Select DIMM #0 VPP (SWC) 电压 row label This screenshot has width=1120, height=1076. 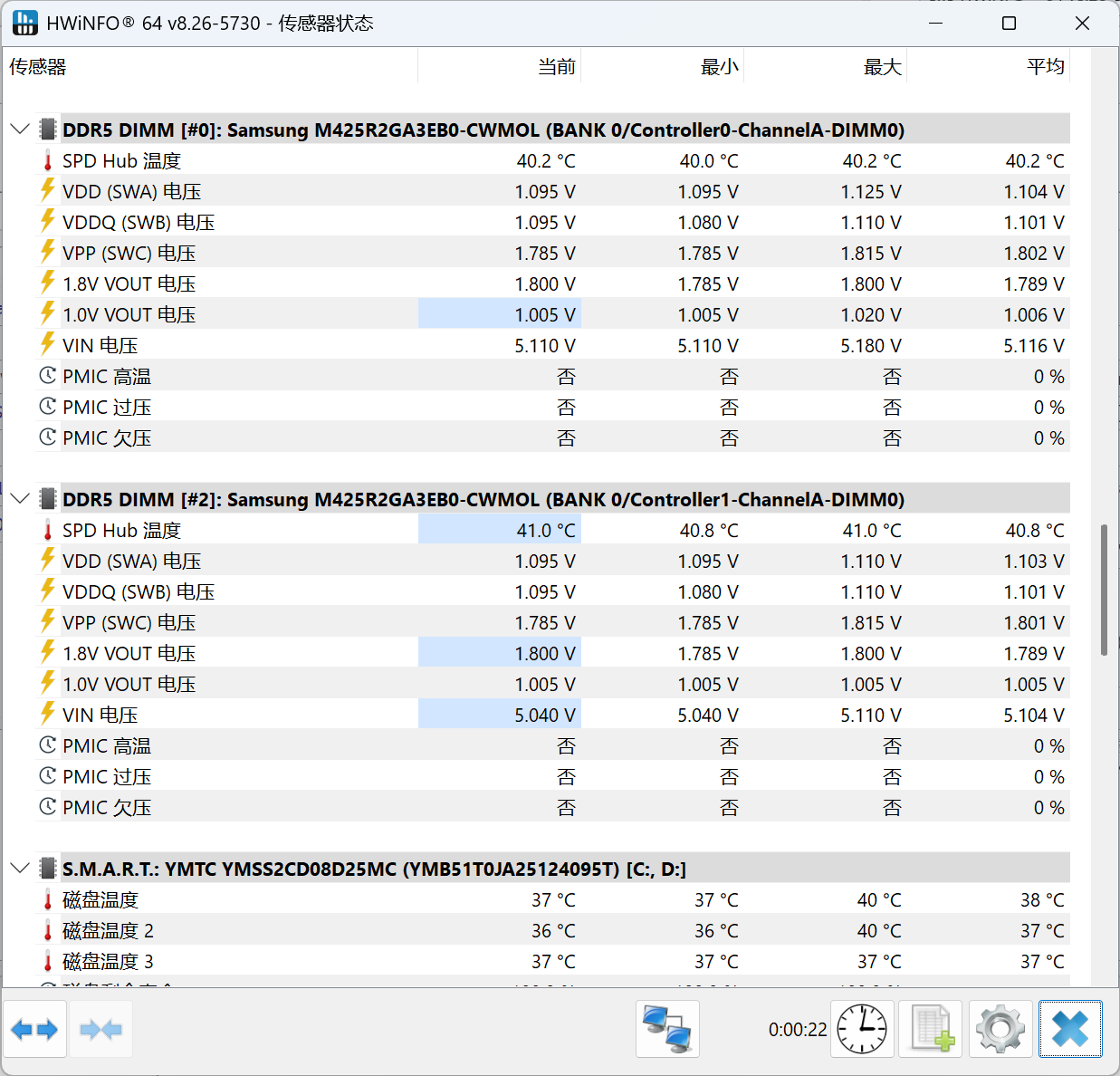(129, 253)
